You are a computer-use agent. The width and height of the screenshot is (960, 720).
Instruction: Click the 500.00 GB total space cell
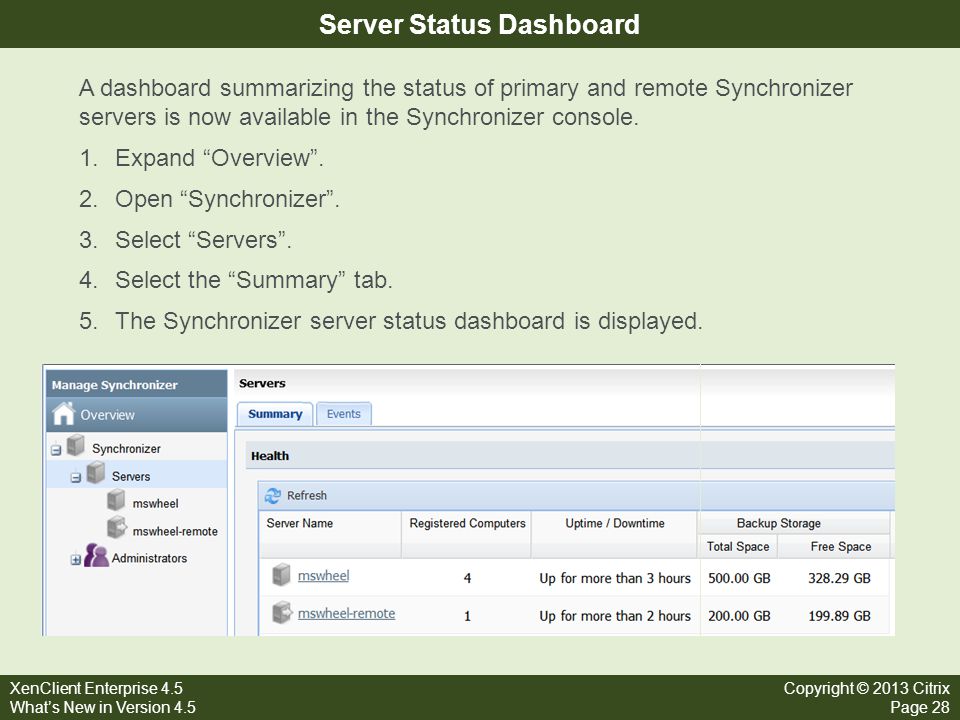click(739, 579)
